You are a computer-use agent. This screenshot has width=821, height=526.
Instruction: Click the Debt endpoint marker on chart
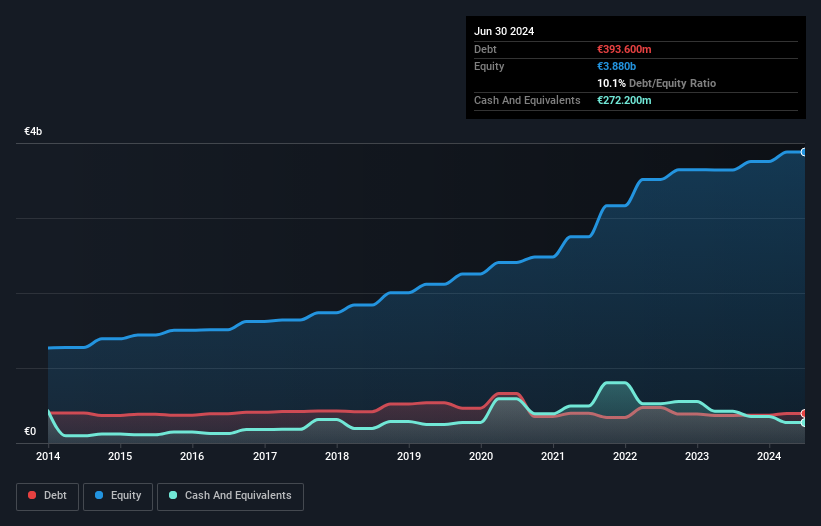[x=804, y=413]
